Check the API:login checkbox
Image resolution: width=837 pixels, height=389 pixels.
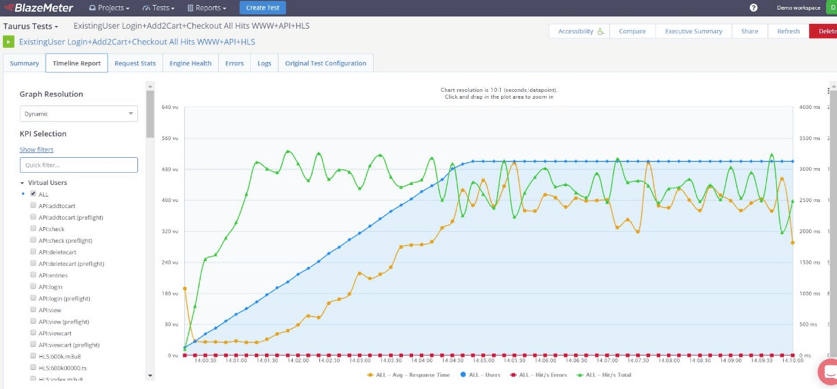[x=33, y=287]
